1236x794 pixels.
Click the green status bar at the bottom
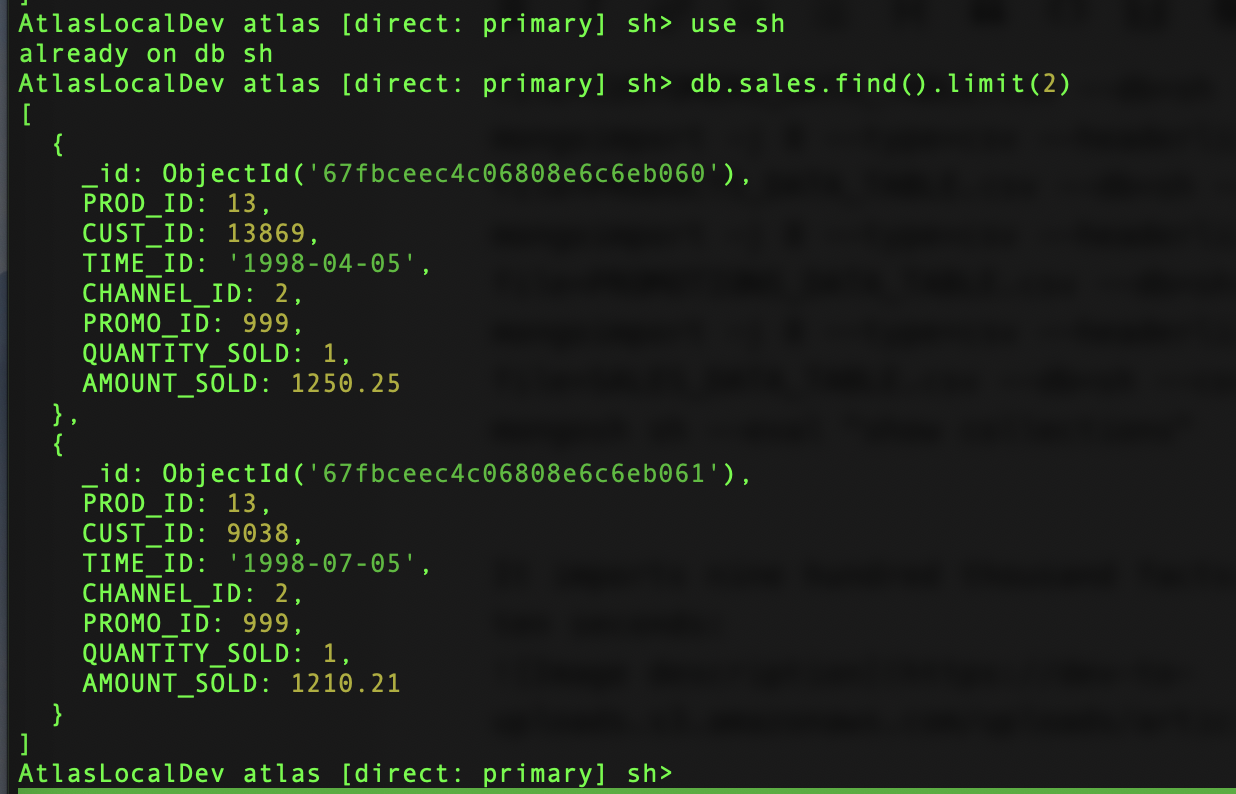[627, 790]
